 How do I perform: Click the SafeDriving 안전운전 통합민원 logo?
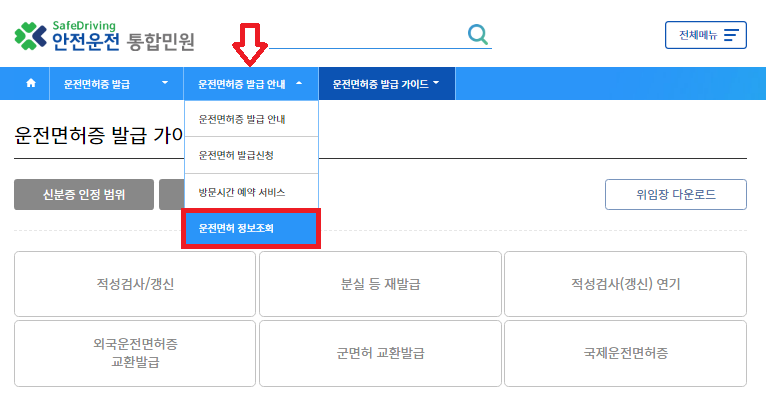coord(105,35)
